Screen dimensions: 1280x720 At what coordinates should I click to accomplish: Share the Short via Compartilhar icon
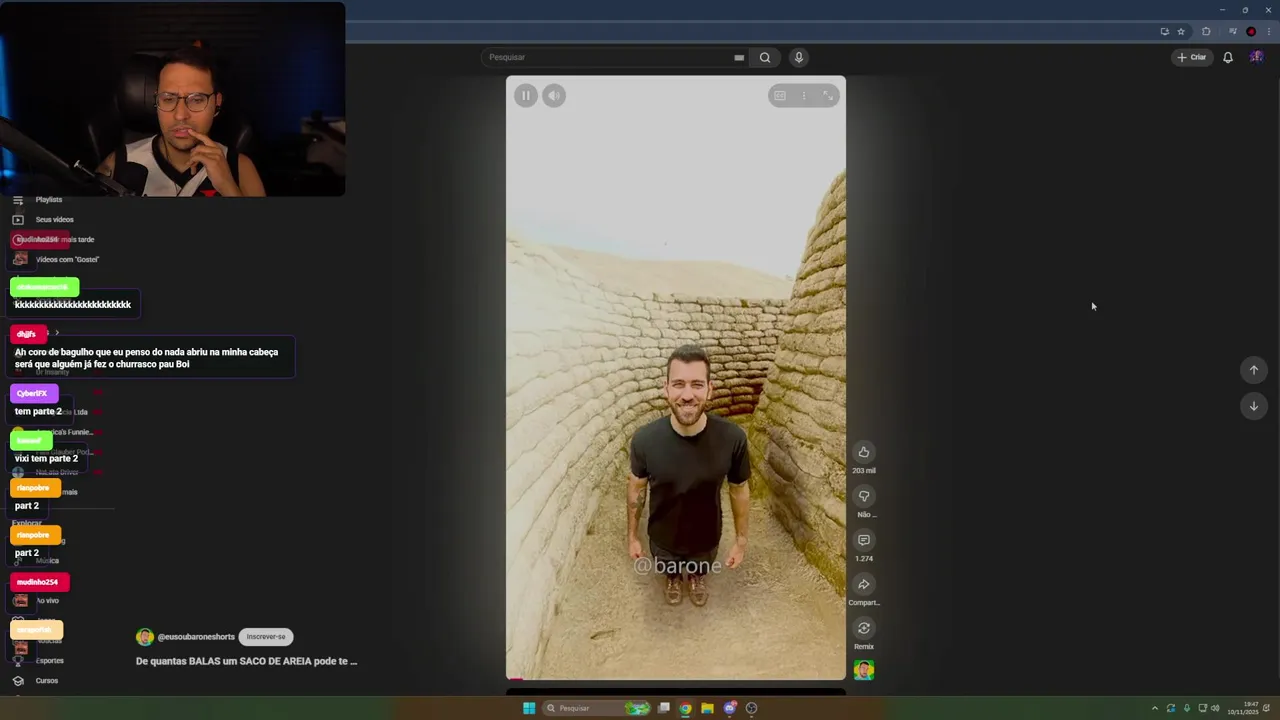pyautogui.click(x=864, y=584)
